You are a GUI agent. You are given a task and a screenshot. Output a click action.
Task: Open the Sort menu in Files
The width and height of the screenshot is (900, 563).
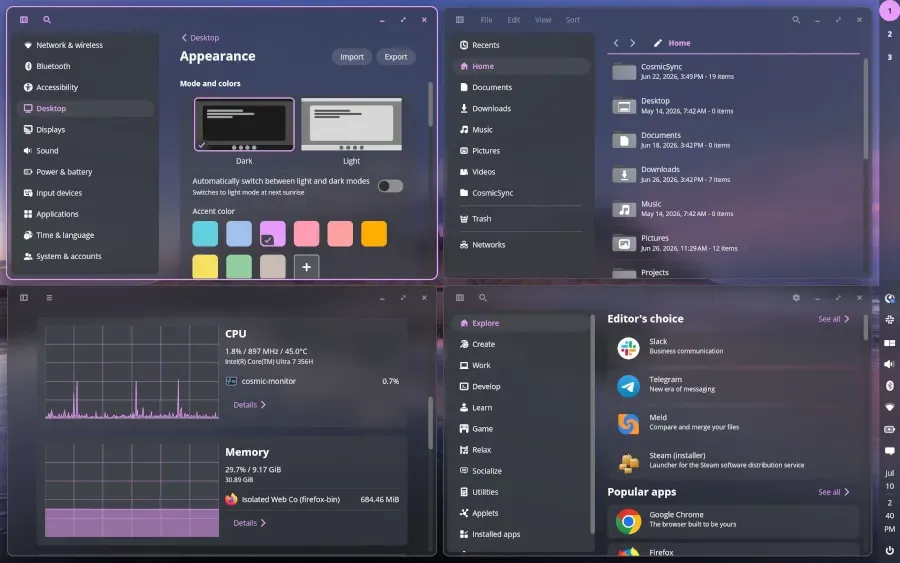pos(572,20)
